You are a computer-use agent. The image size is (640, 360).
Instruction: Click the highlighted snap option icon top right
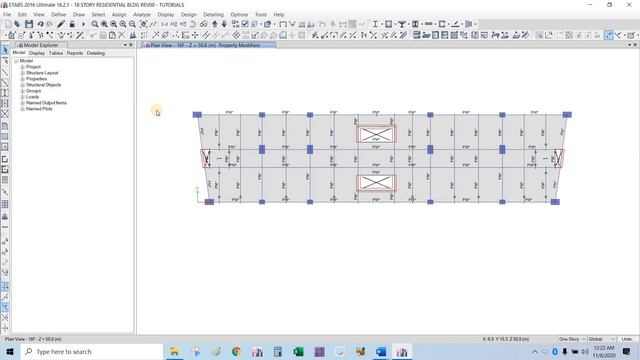coord(609,35)
